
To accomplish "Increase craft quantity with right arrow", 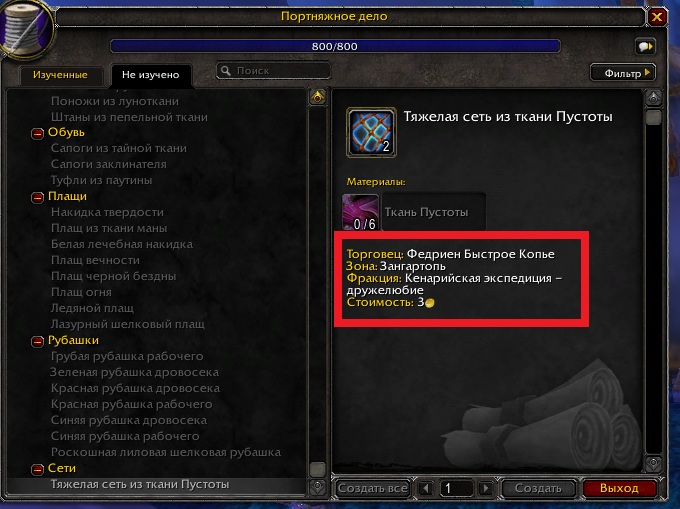I will 486,488.
